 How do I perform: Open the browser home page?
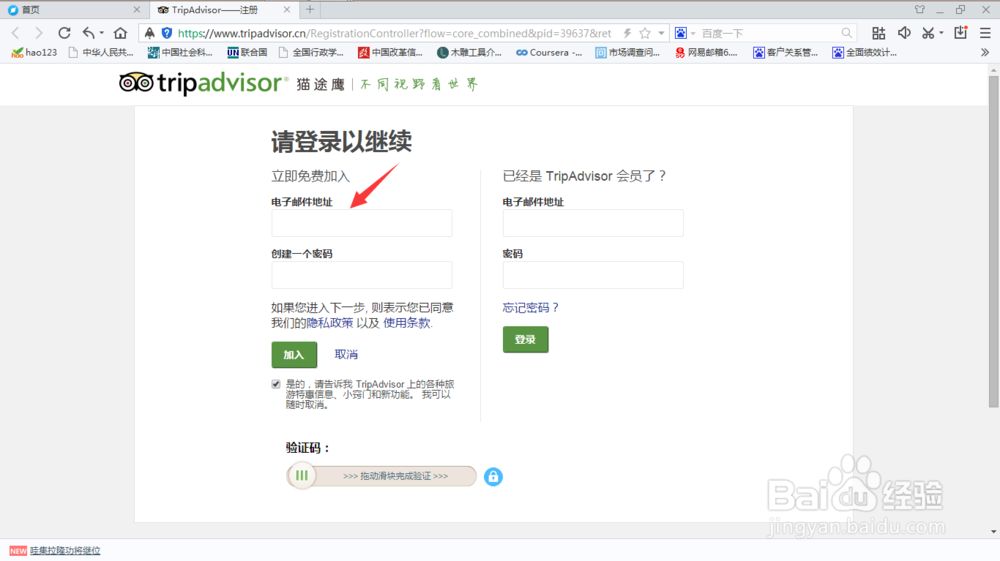pos(121,33)
